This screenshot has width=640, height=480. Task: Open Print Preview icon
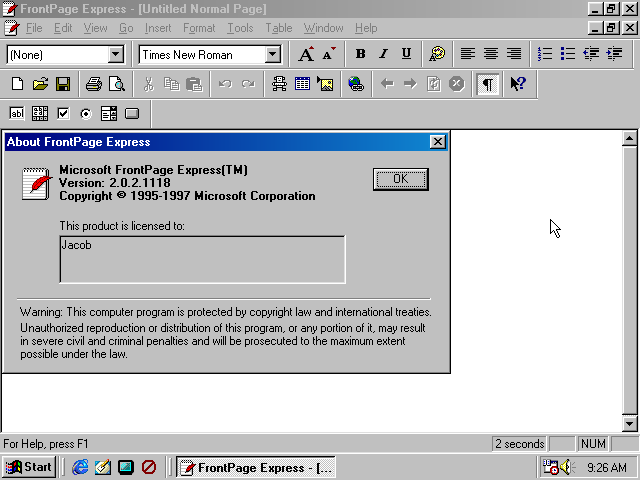pyautogui.click(x=117, y=84)
